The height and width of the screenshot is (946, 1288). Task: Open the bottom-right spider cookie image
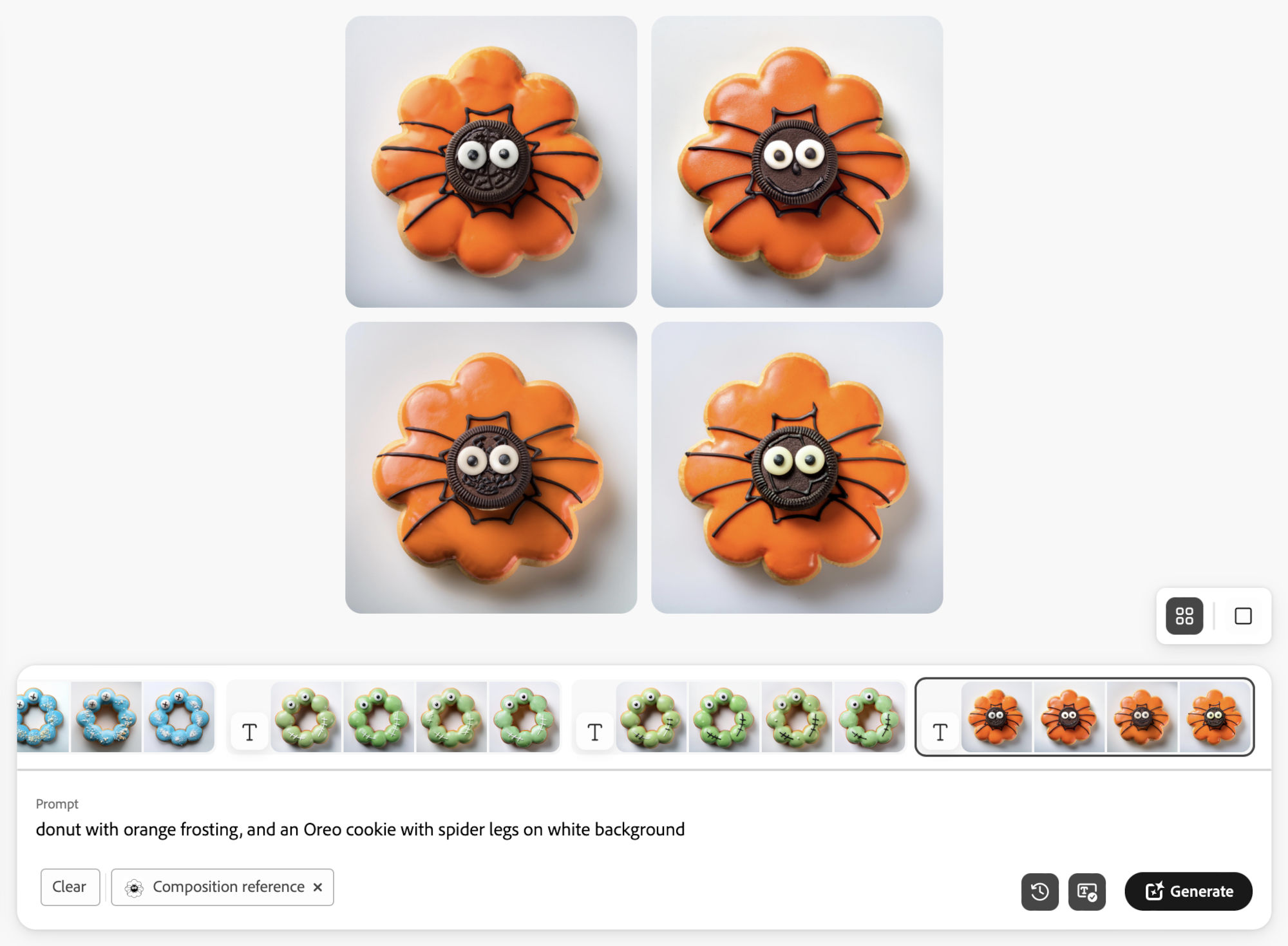pyautogui.click(x=797, y=468)
